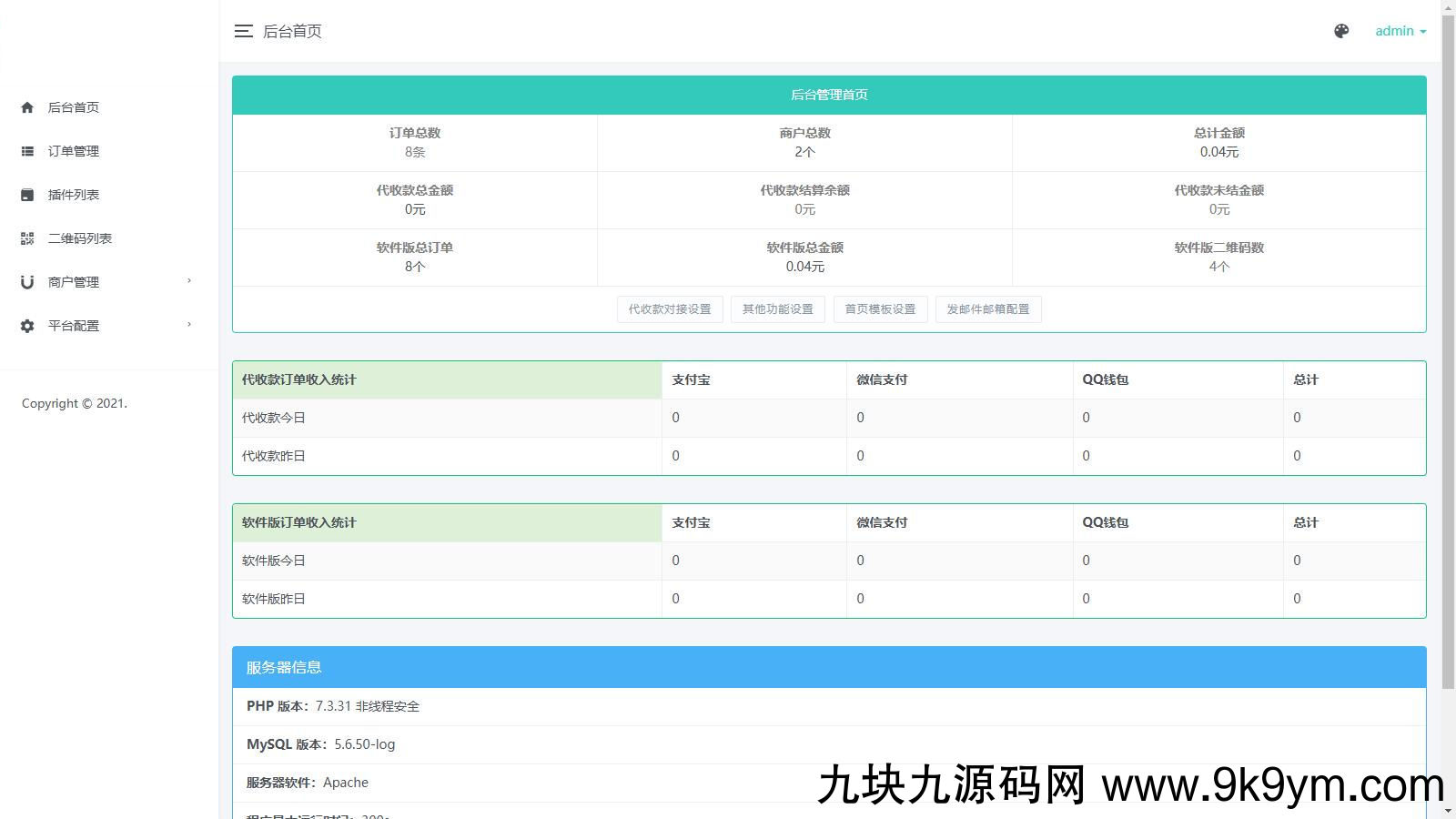Screen dimensions: 1456x819
Task: Toggle sidebar with hamburger menu icon
Action: pyautogui.click(x=243, y=31)
